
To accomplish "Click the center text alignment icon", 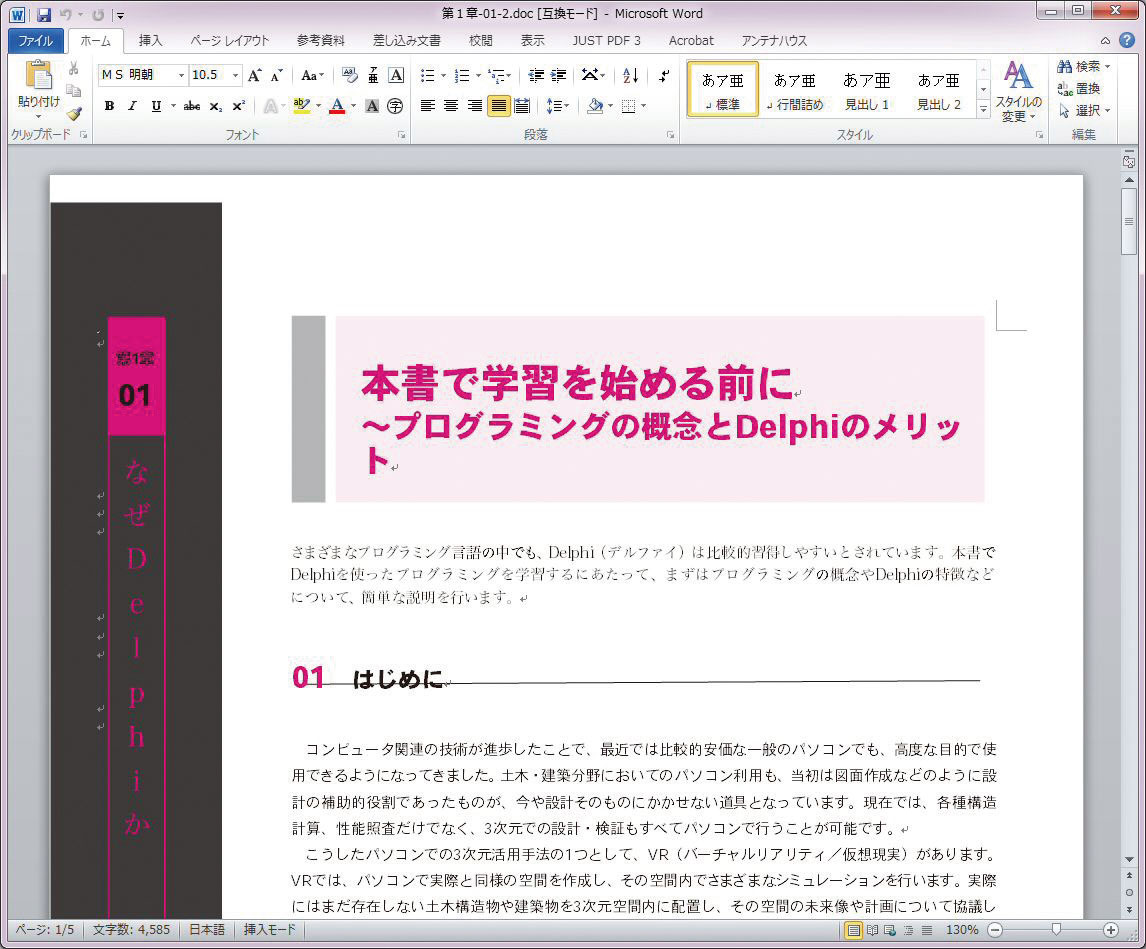I will tap(451, 106).
